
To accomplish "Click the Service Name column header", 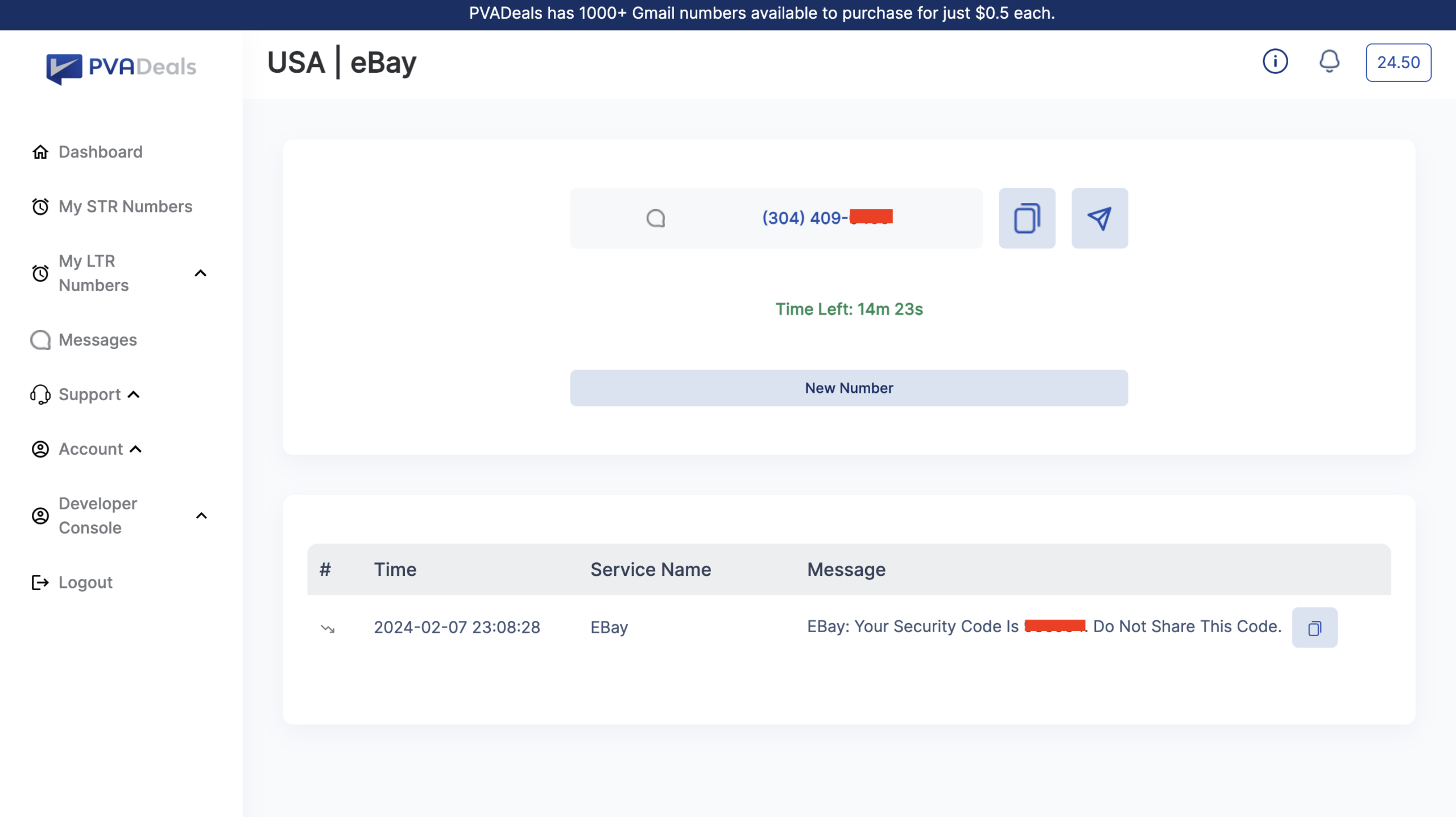I will [651, 570].
